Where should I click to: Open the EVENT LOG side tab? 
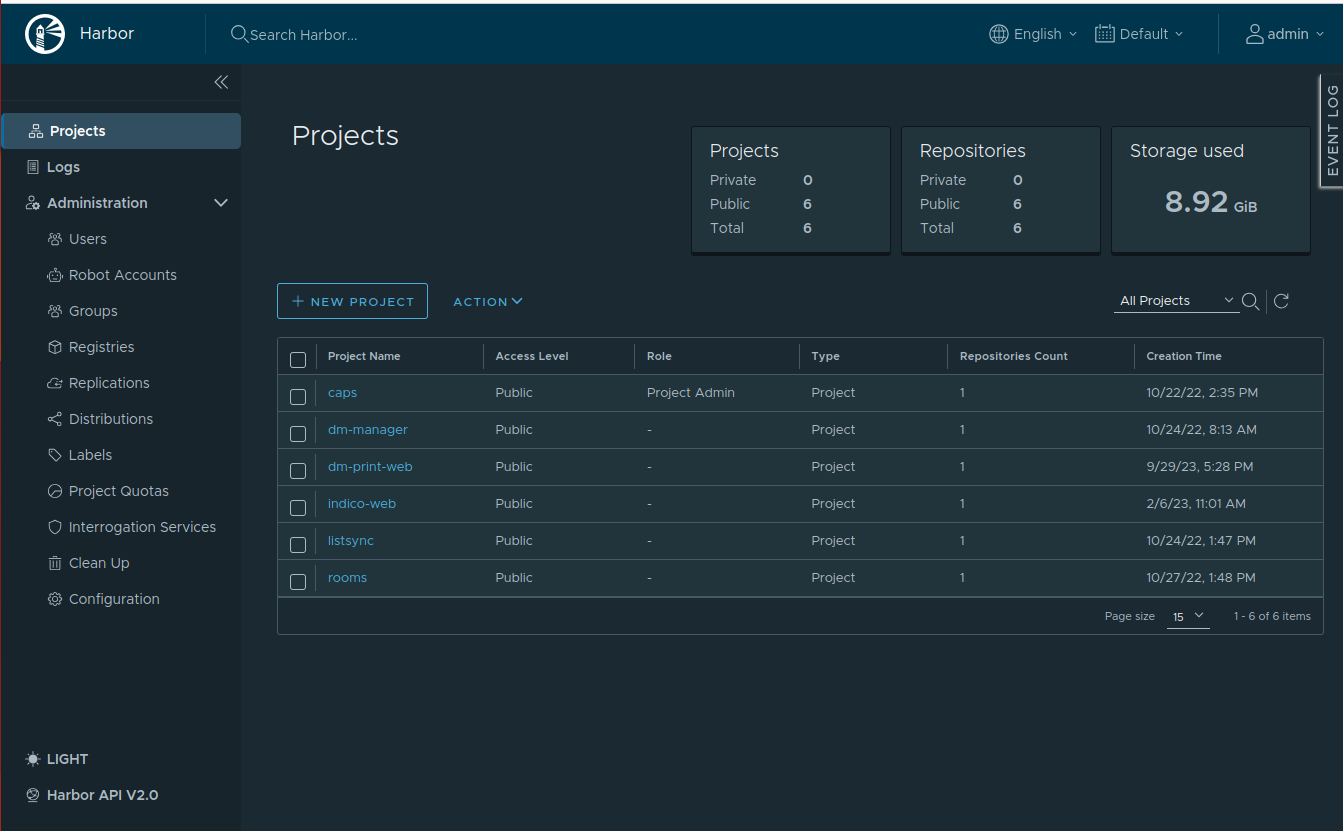tap(1331, 131)
